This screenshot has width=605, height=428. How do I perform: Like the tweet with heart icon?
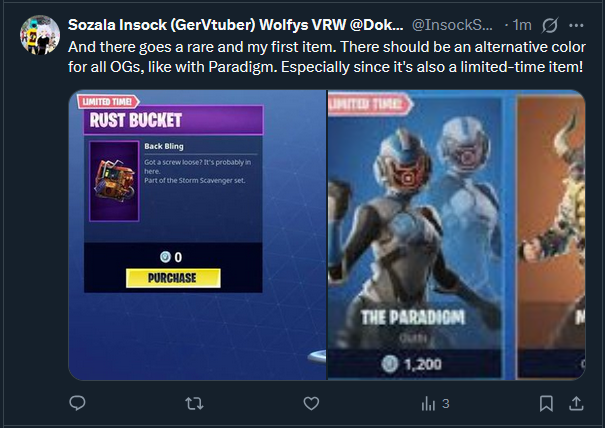point(311,404)
